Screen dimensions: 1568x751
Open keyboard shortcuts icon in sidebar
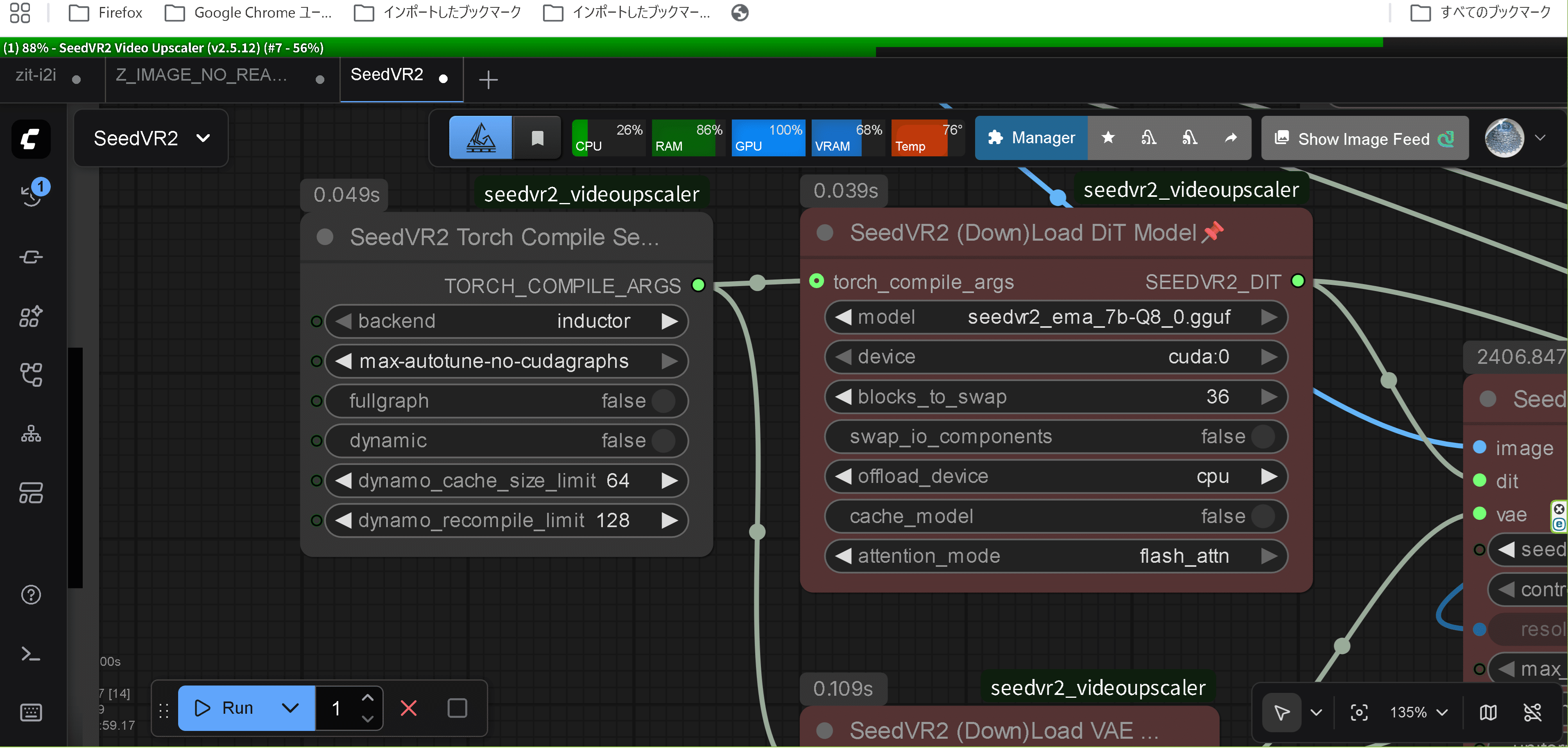coord(30,712)
